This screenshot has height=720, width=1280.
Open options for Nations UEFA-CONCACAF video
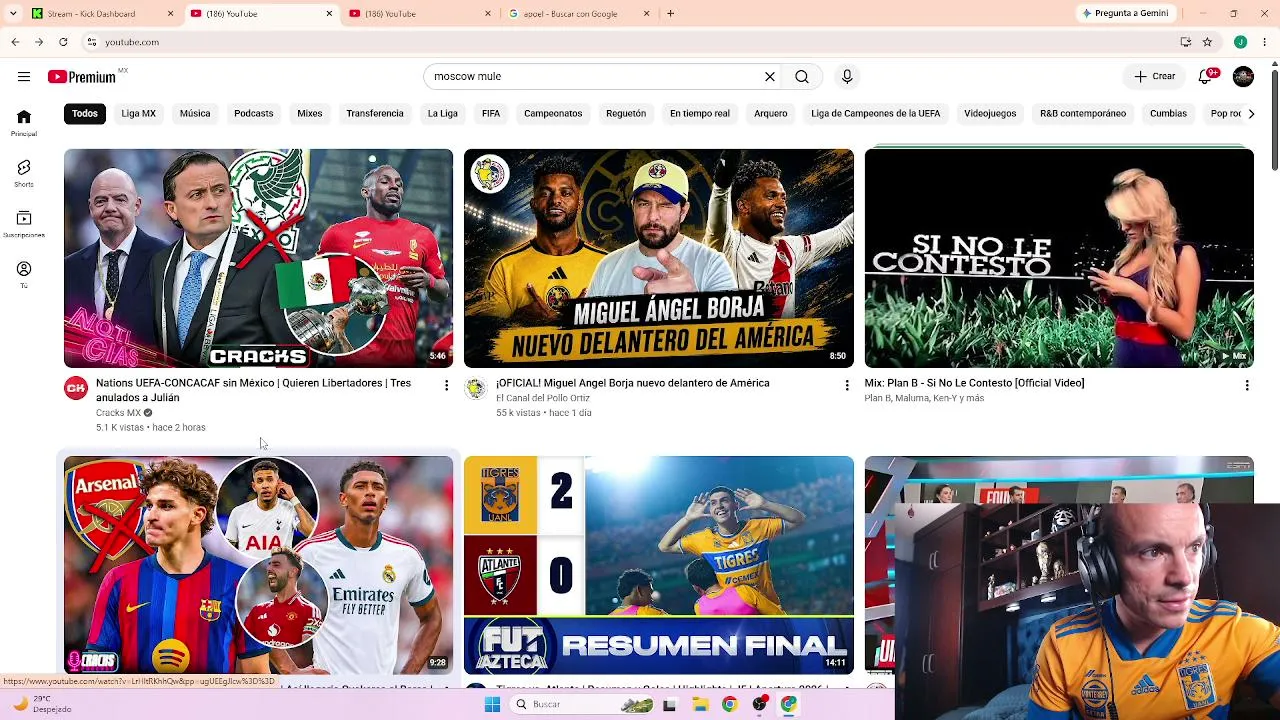447,385
